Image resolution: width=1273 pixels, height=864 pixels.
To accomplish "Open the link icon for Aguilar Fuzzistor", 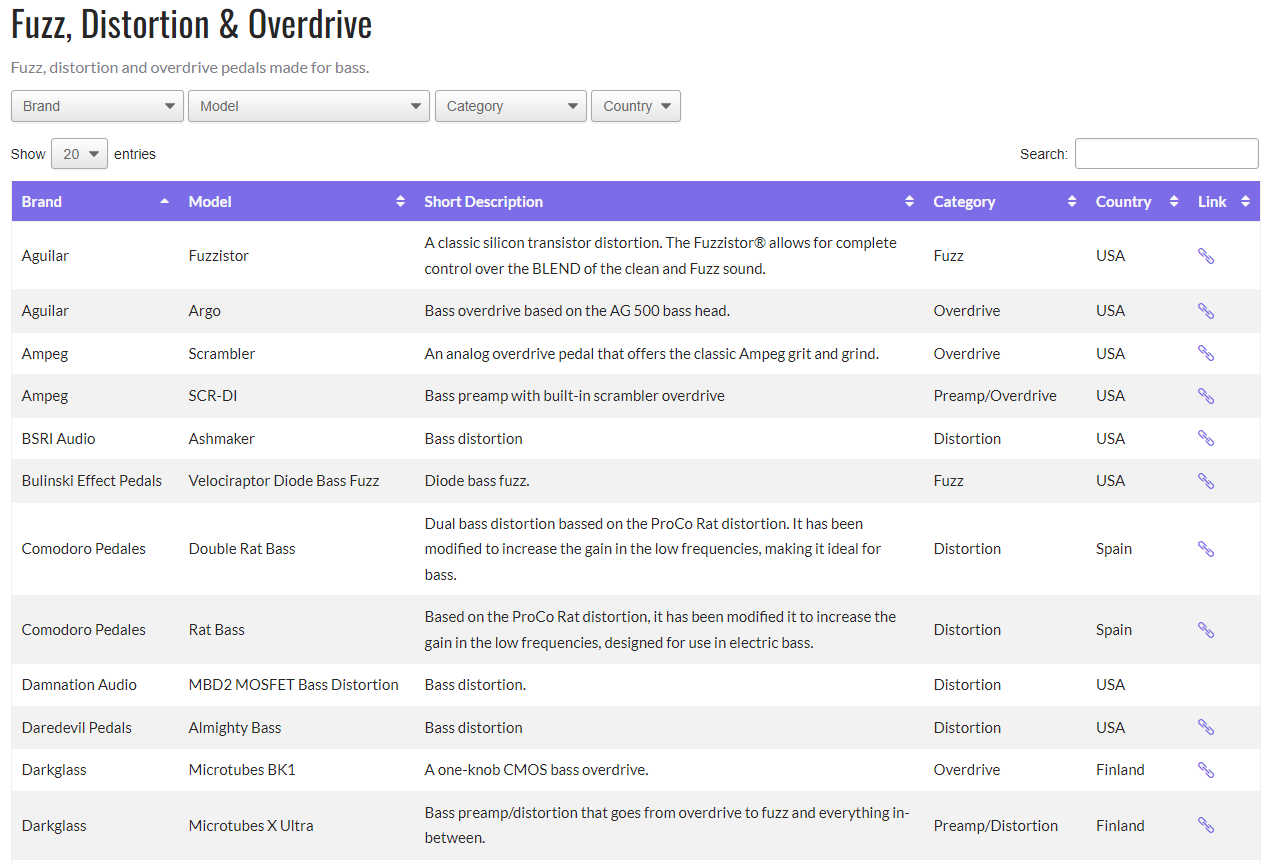I will point(1205,256).
